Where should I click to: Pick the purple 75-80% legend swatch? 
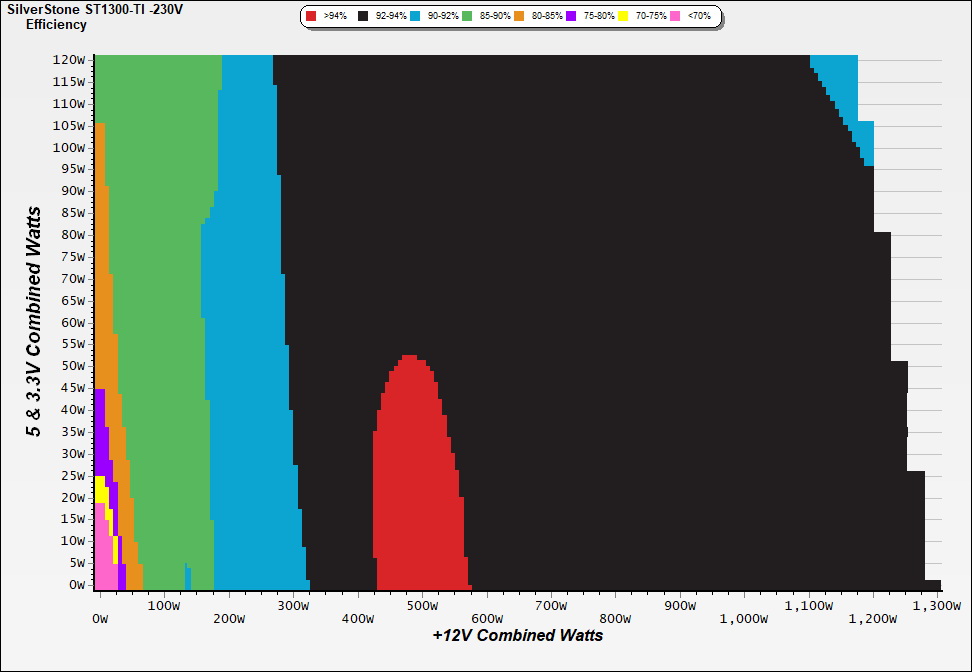pos(571,17)
